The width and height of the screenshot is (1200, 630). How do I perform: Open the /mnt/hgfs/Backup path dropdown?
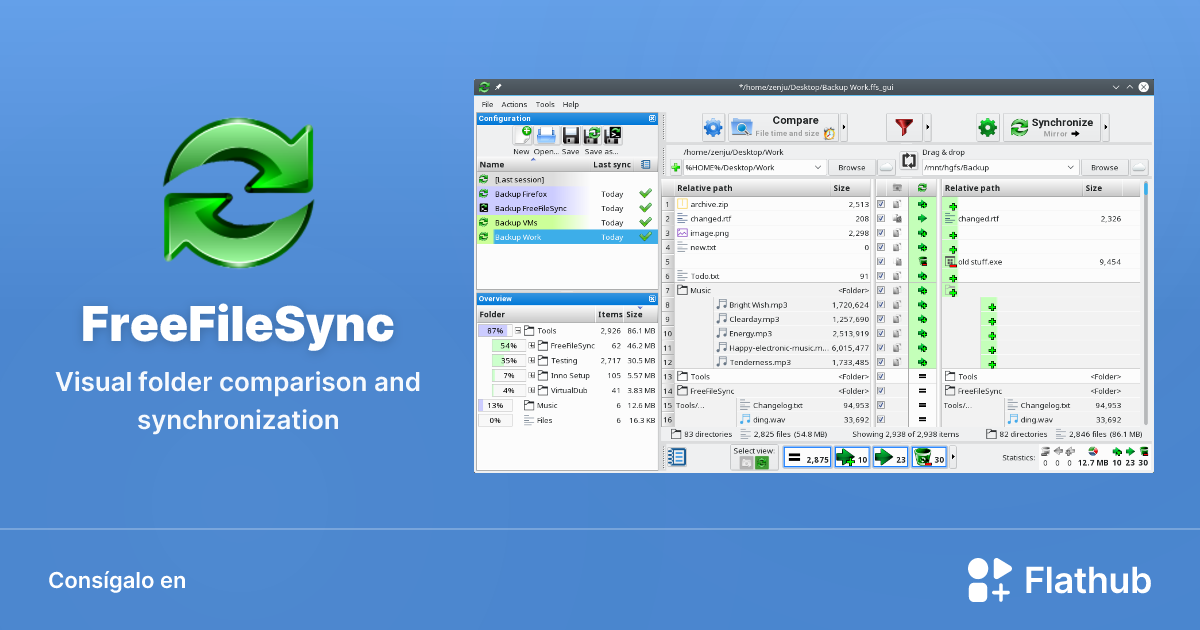1070,167
